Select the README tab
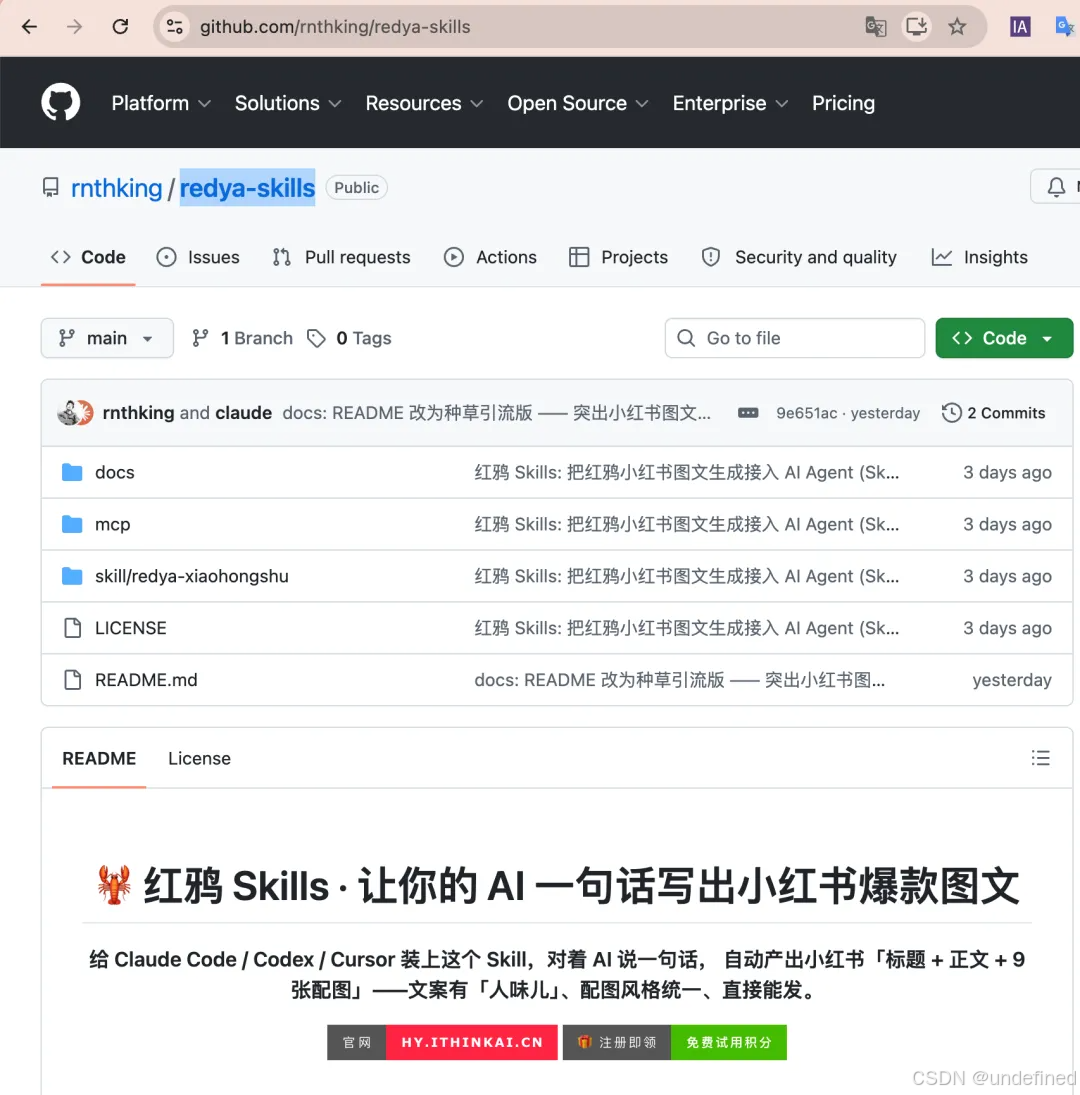 click(99, 758)
